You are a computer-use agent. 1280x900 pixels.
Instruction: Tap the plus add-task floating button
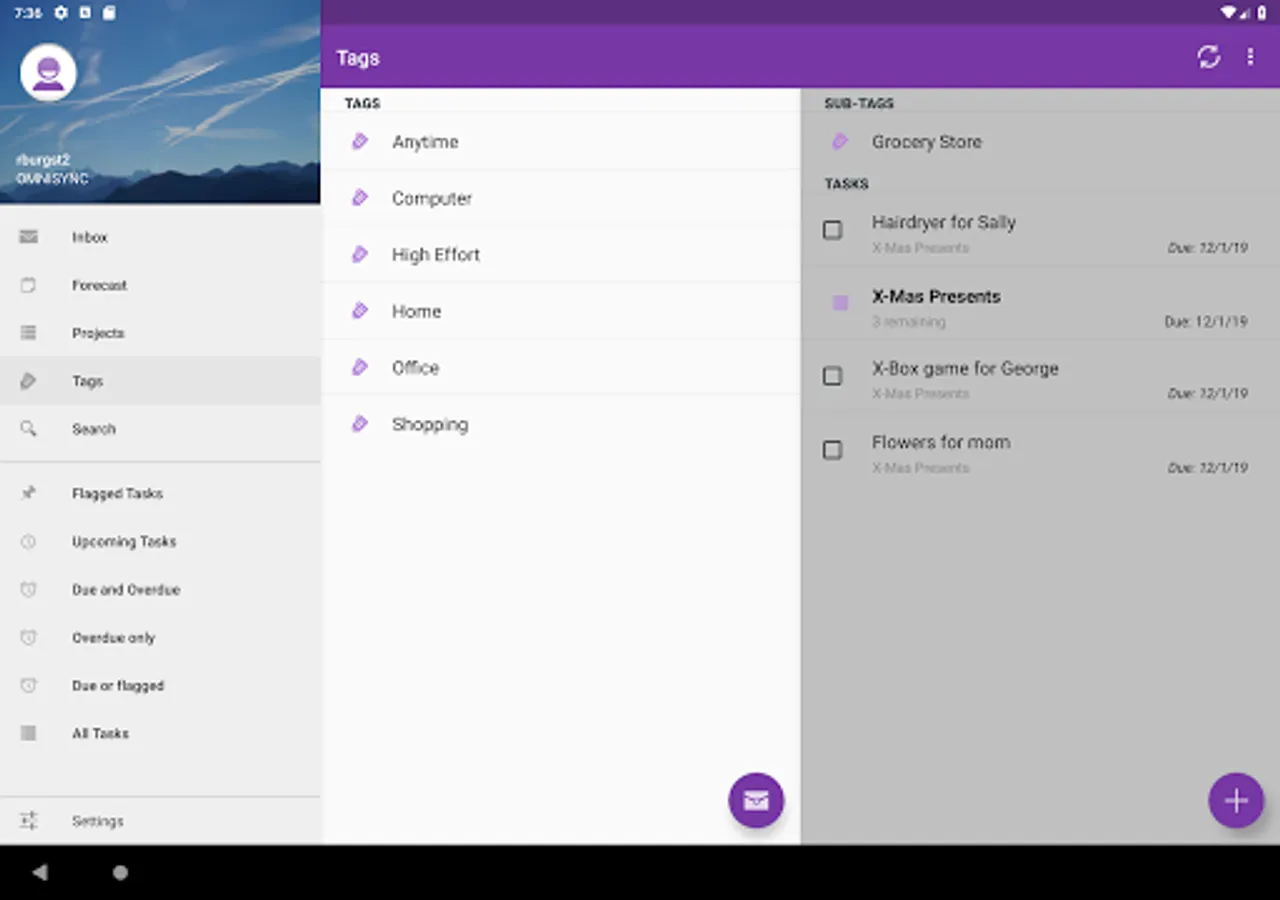[1237, 800]
